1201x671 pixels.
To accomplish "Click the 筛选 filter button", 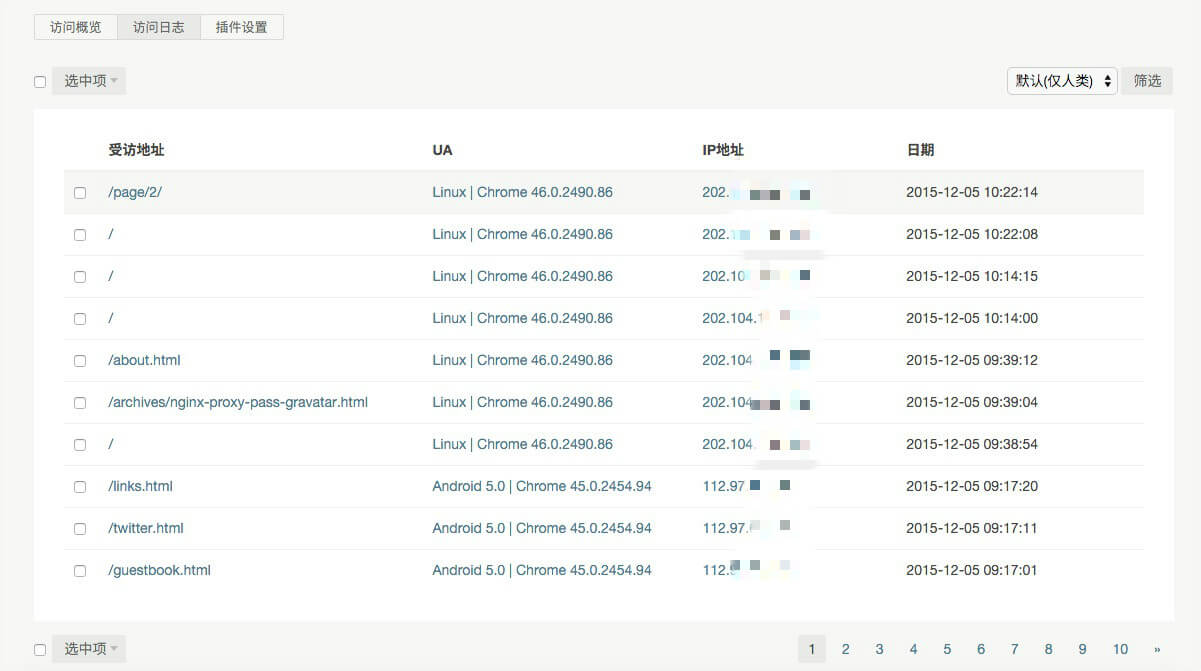I will click(1147, 81).
